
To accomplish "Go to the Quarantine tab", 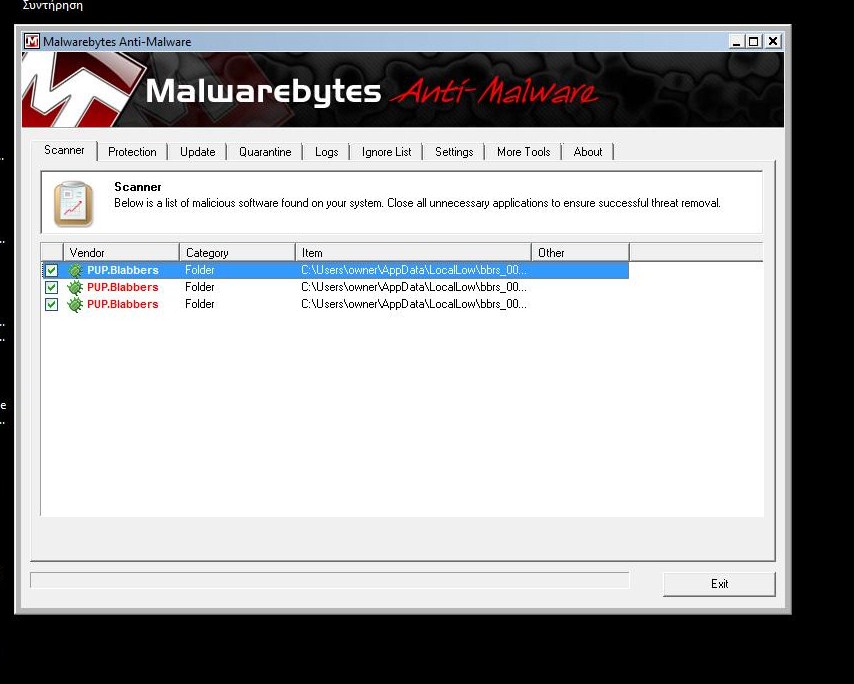I will (265, 152).
